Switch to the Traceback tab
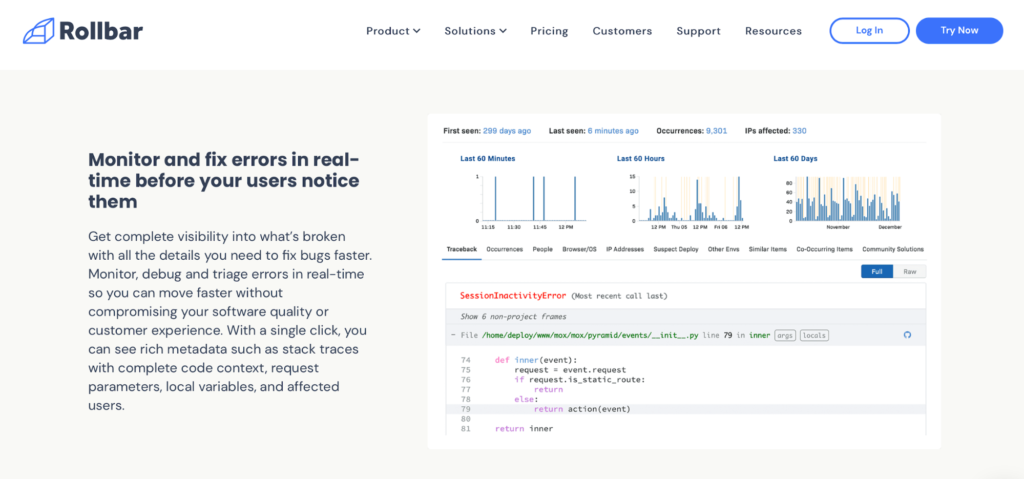 click(x=462, y=250)
